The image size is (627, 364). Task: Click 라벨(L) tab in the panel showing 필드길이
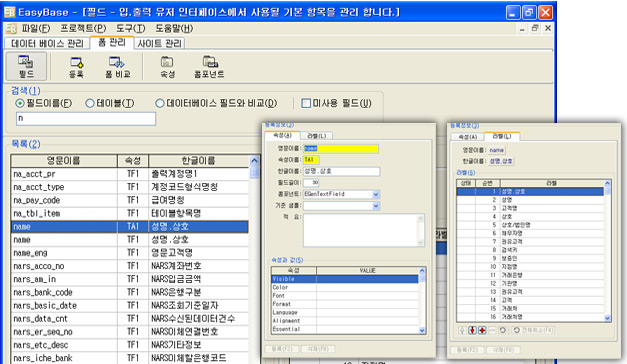click(316, 136)
